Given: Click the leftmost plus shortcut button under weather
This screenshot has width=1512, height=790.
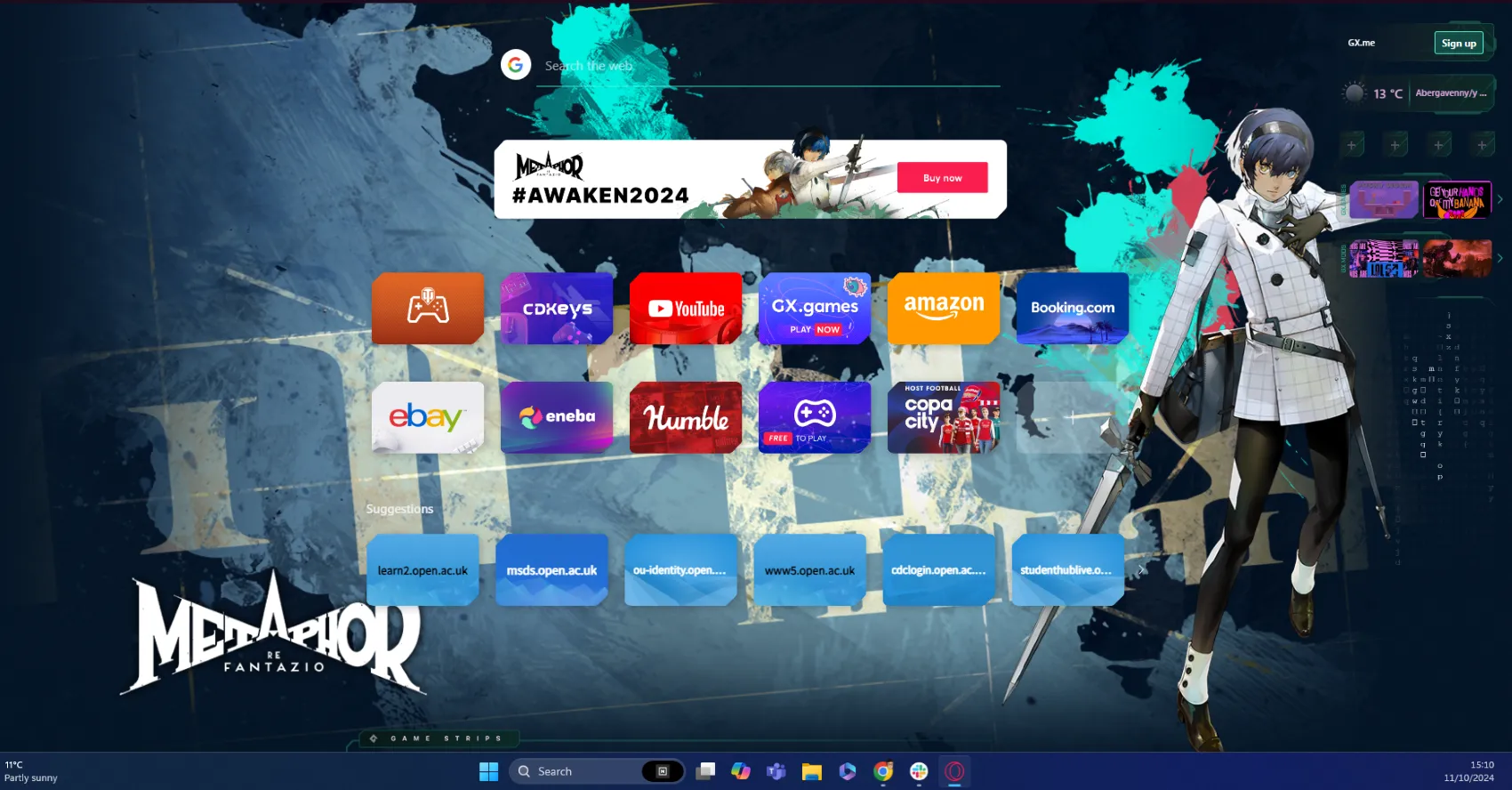Looking at the screenshot, I should point(1352,145).
